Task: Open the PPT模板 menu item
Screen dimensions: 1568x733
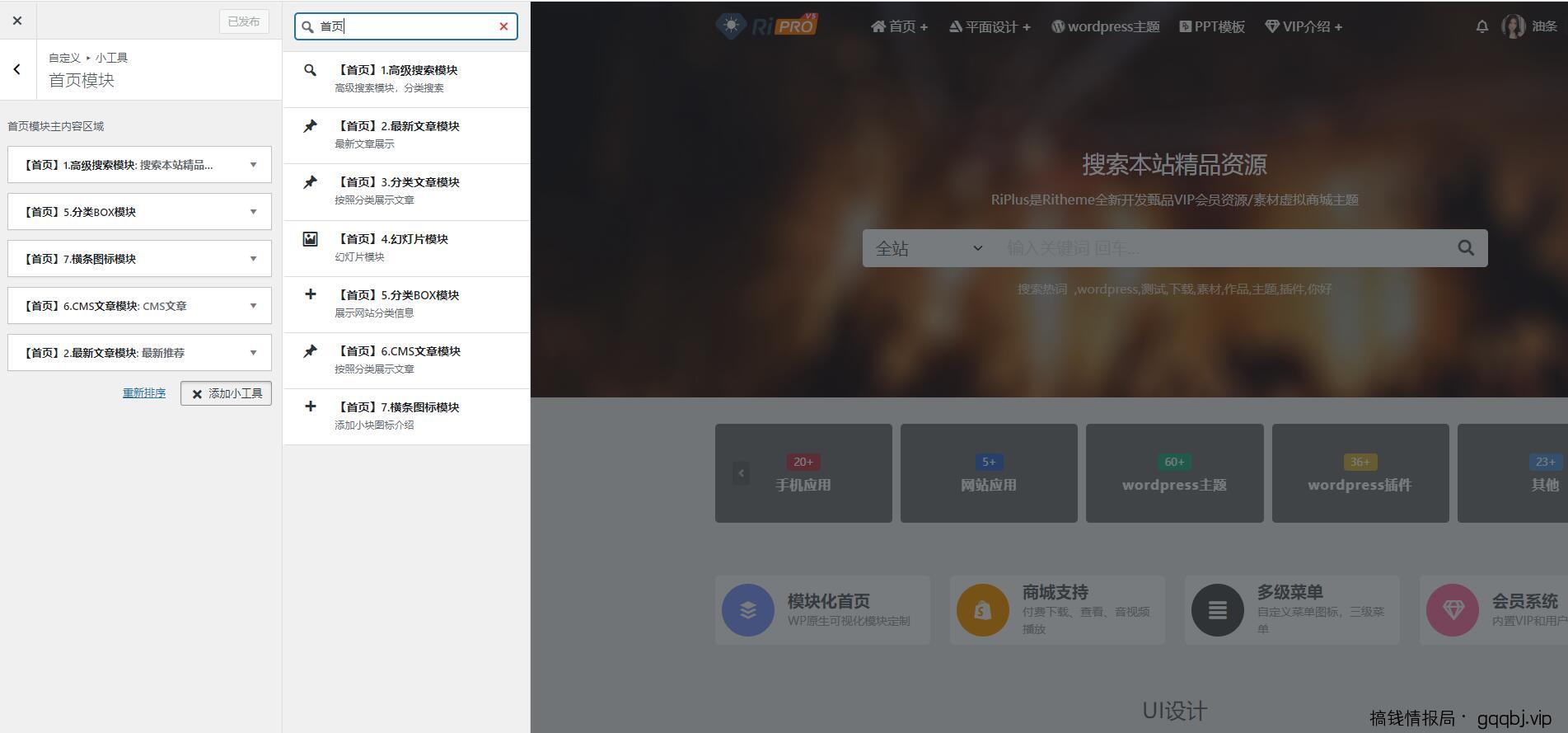Action: pos(1211,26)
